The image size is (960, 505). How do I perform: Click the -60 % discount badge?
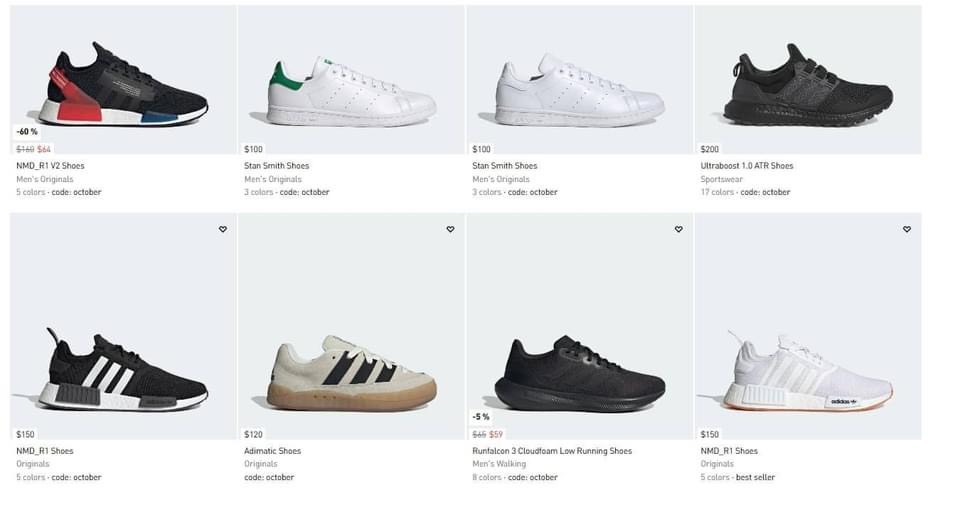click(27, 131)
